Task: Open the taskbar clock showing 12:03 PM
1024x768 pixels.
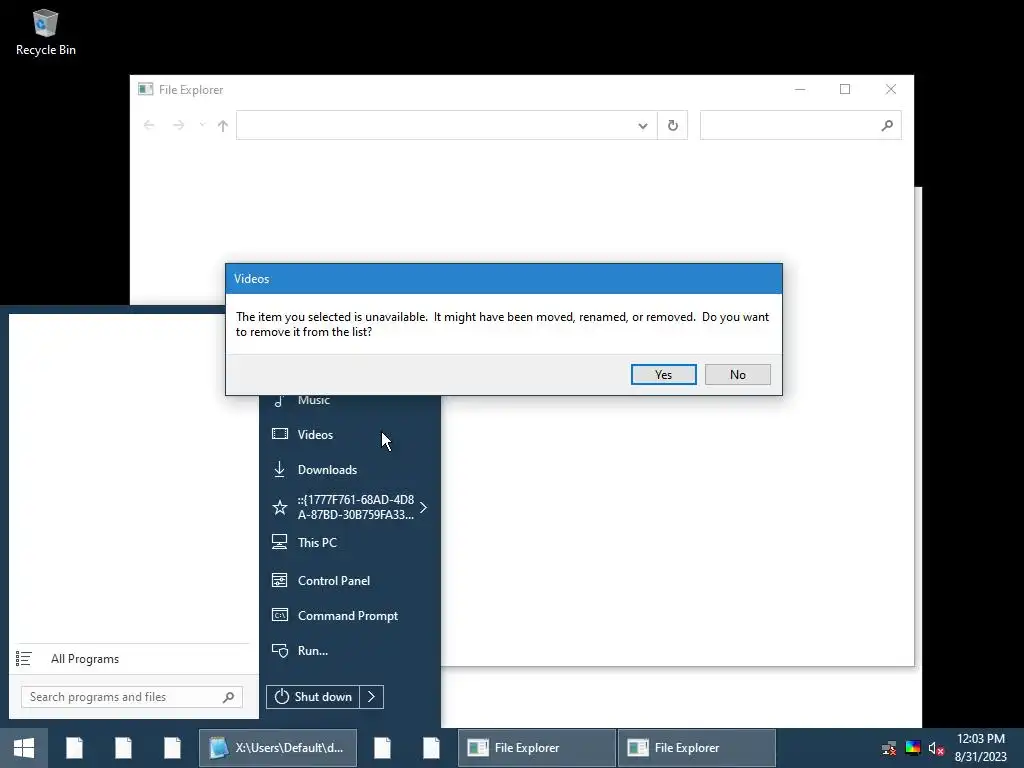Action: tap(981, 748)
